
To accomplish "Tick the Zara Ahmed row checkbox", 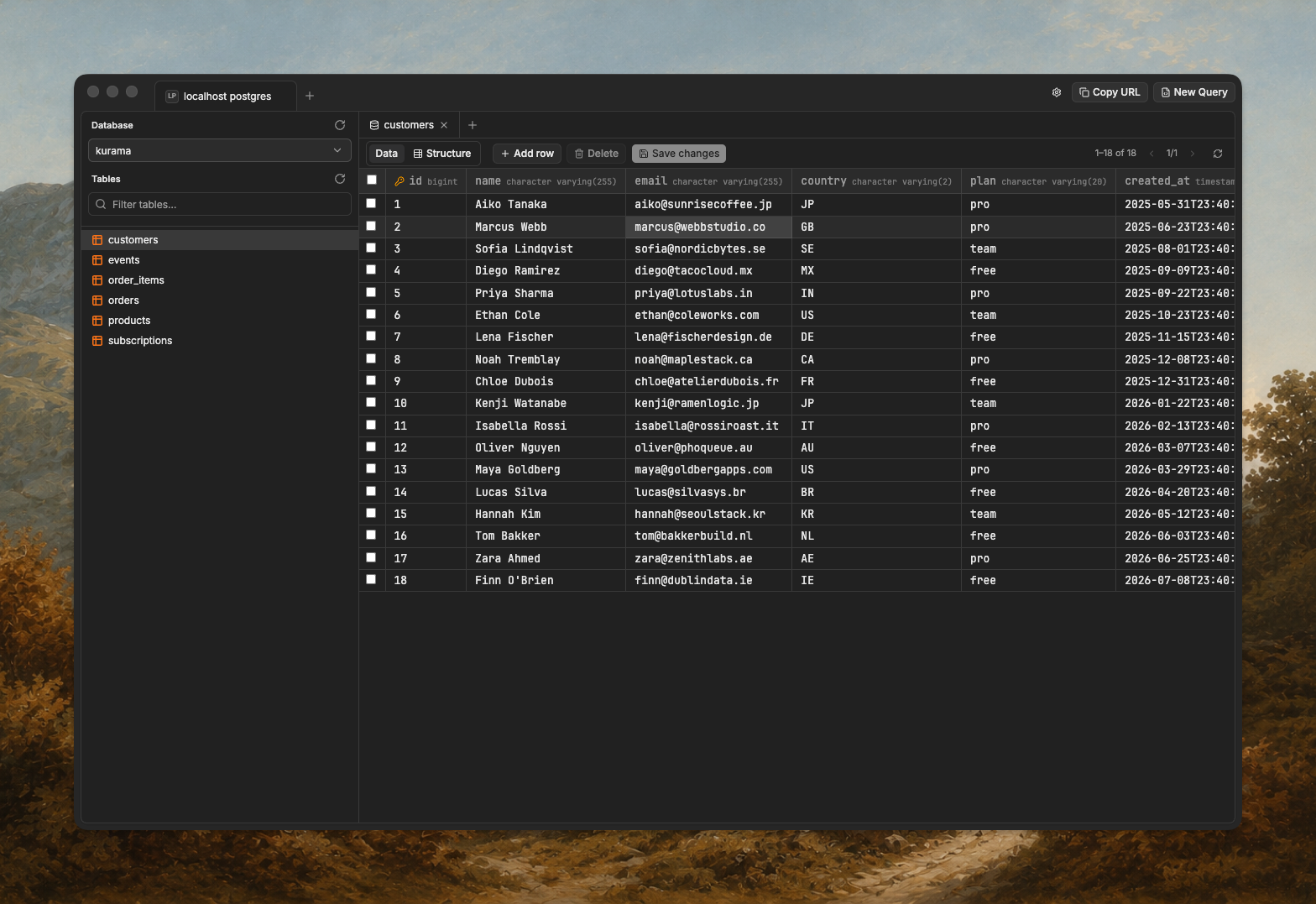I will [371, 557].
